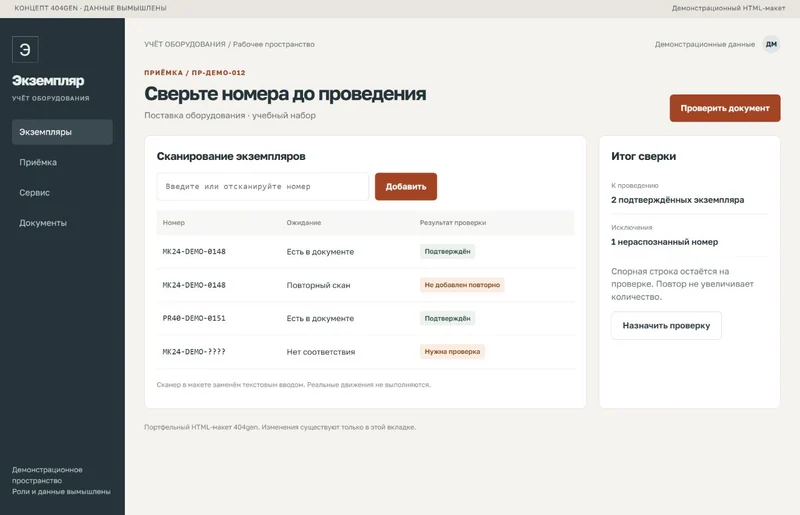Click the Повторный скан cell
This screenshot has width=800, height=515.
tap(318, 285)
